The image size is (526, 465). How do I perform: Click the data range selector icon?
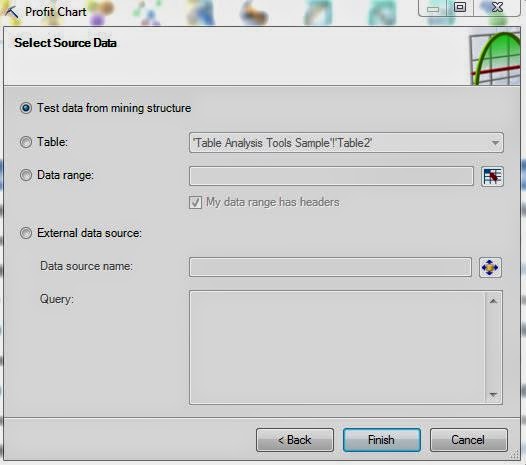[x=492, y=176]
